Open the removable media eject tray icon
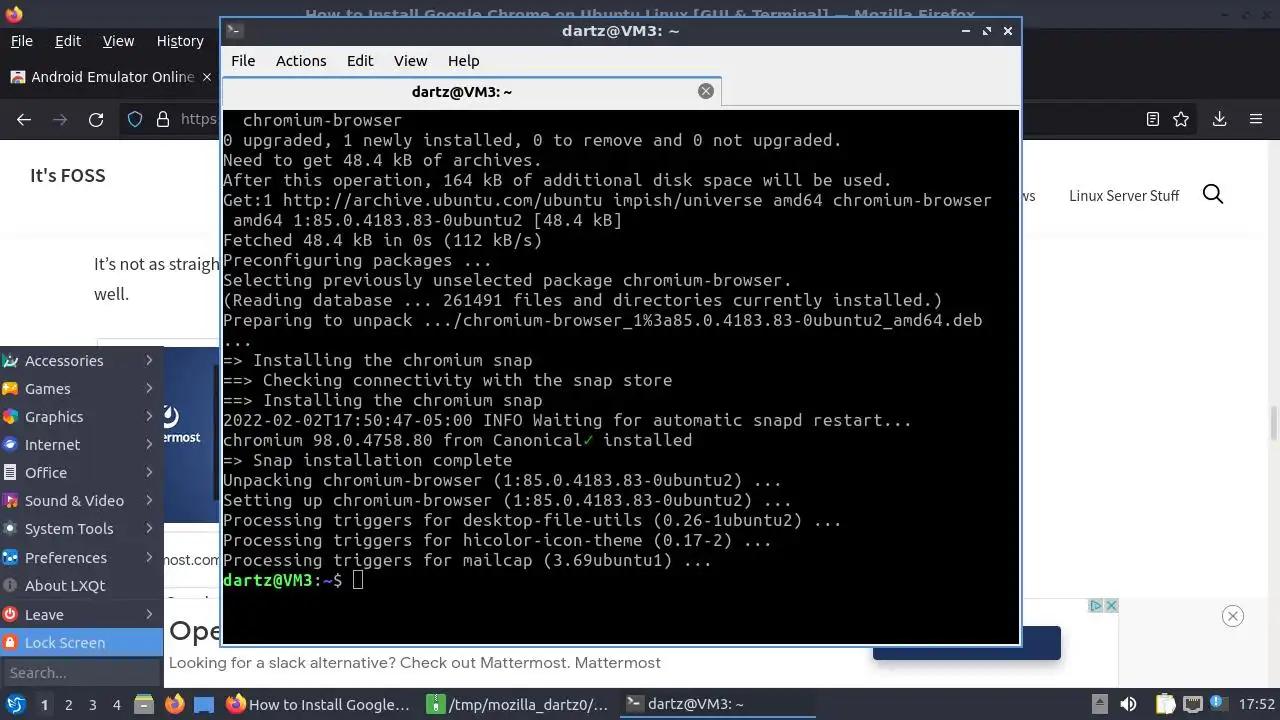 coord(1099,704)
